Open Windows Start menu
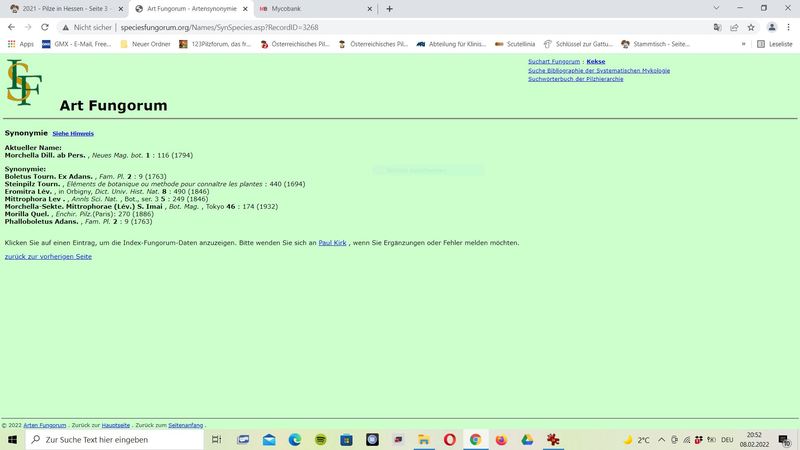This screenshot has width=800, height=450. click(12, 440)
